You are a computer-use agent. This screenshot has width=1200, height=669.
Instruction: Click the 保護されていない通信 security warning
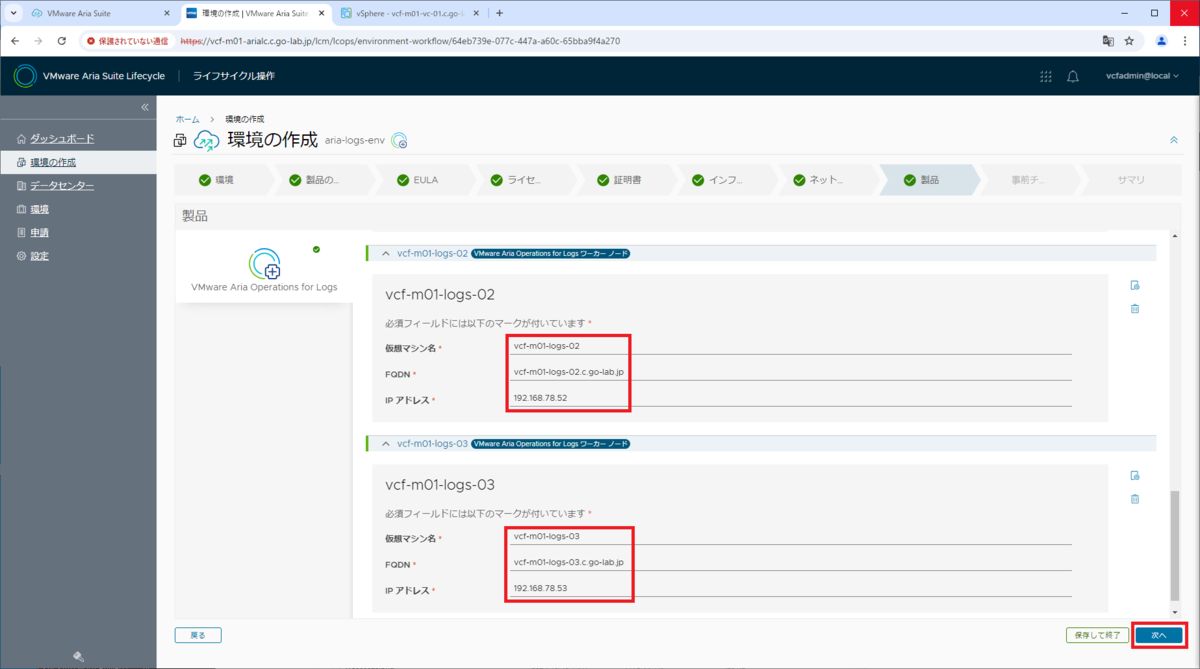(126, 41)
